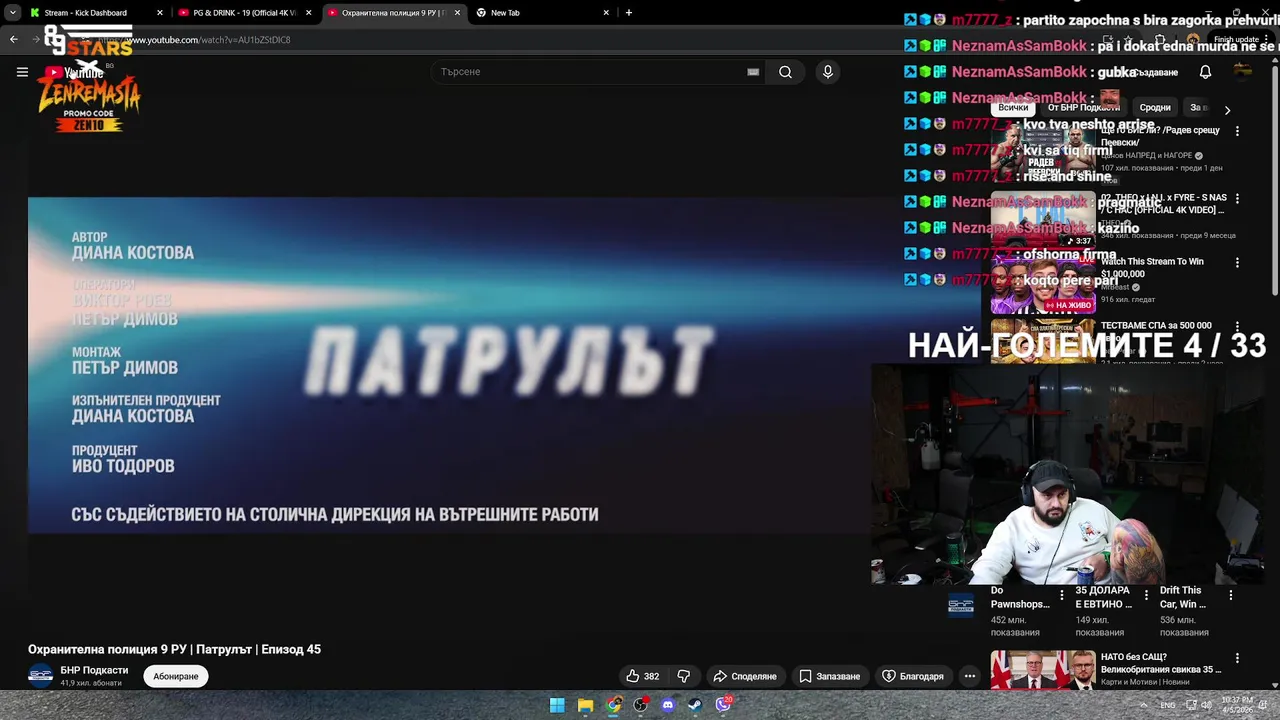This screenshot has width=1280, height=720.
Task: Open the YouTube hamburger guide menu
Action: pyautogui.click(x=22, y=72)
